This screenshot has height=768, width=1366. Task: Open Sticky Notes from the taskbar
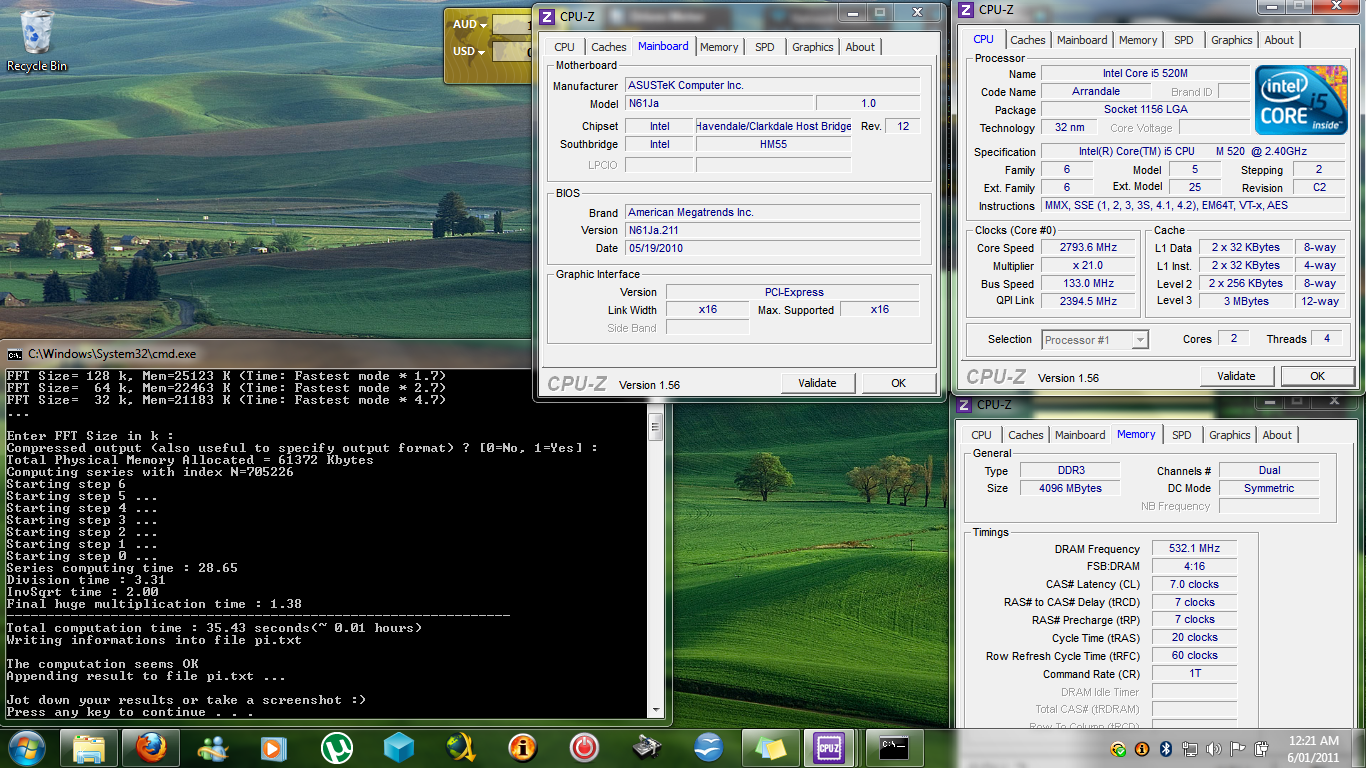(x=770, y=748)
